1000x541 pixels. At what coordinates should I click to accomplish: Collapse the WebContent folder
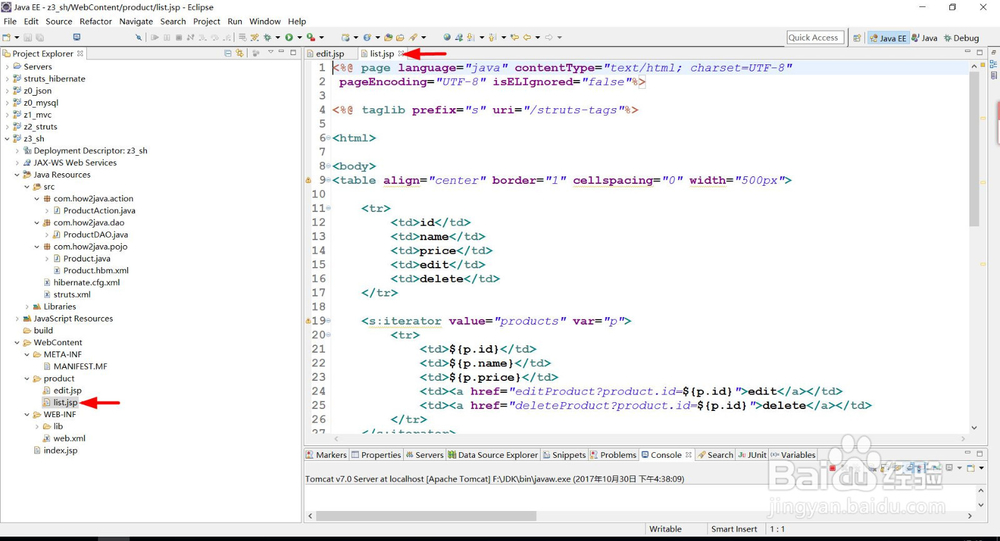(x=17, y=343)
